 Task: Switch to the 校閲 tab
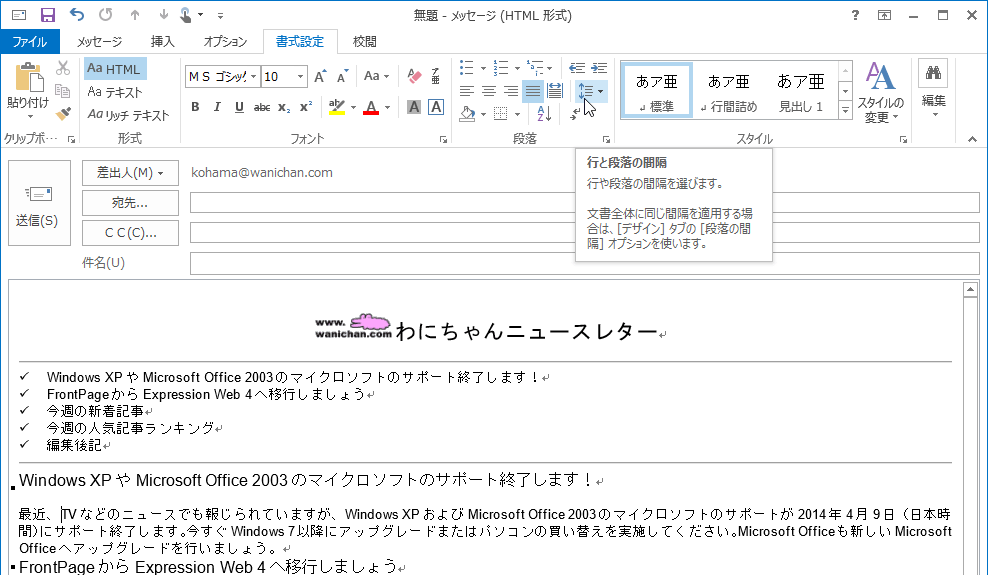tap(364, 42)
